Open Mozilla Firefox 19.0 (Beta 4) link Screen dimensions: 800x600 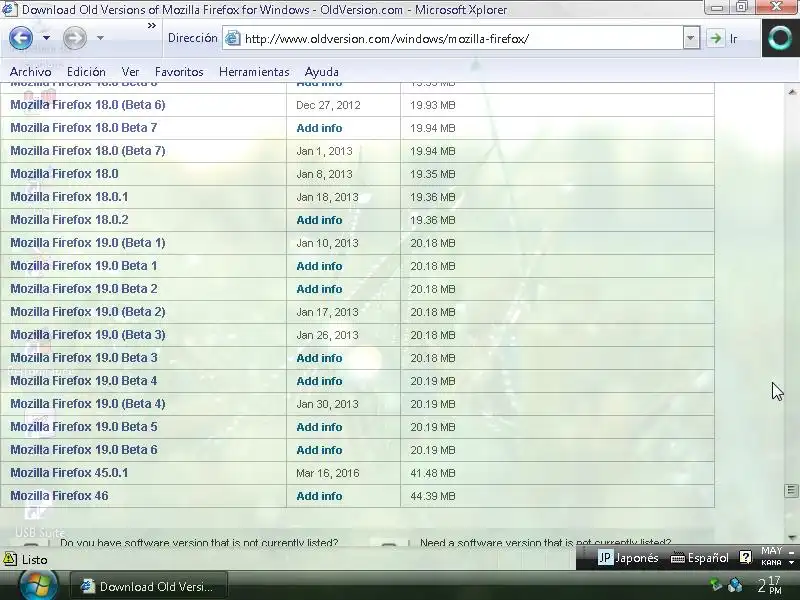point(88,404)
